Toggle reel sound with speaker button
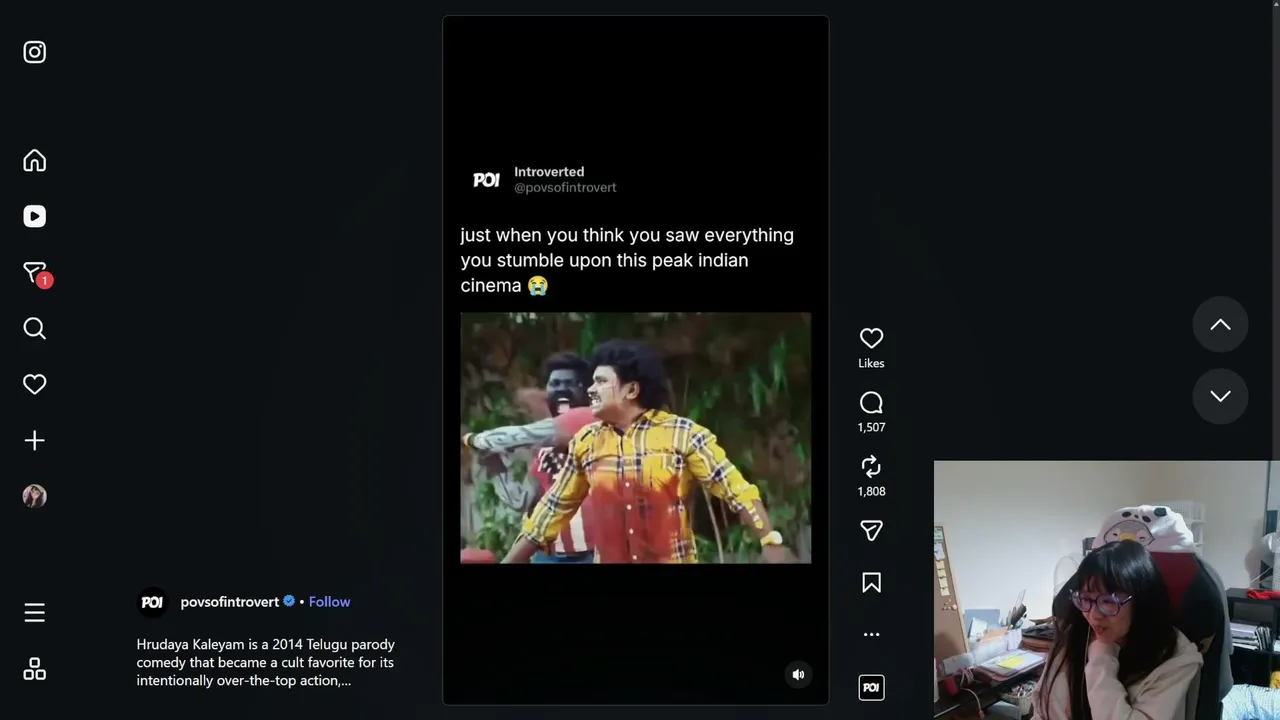The image size is (1280, 720). click(798, 674)
